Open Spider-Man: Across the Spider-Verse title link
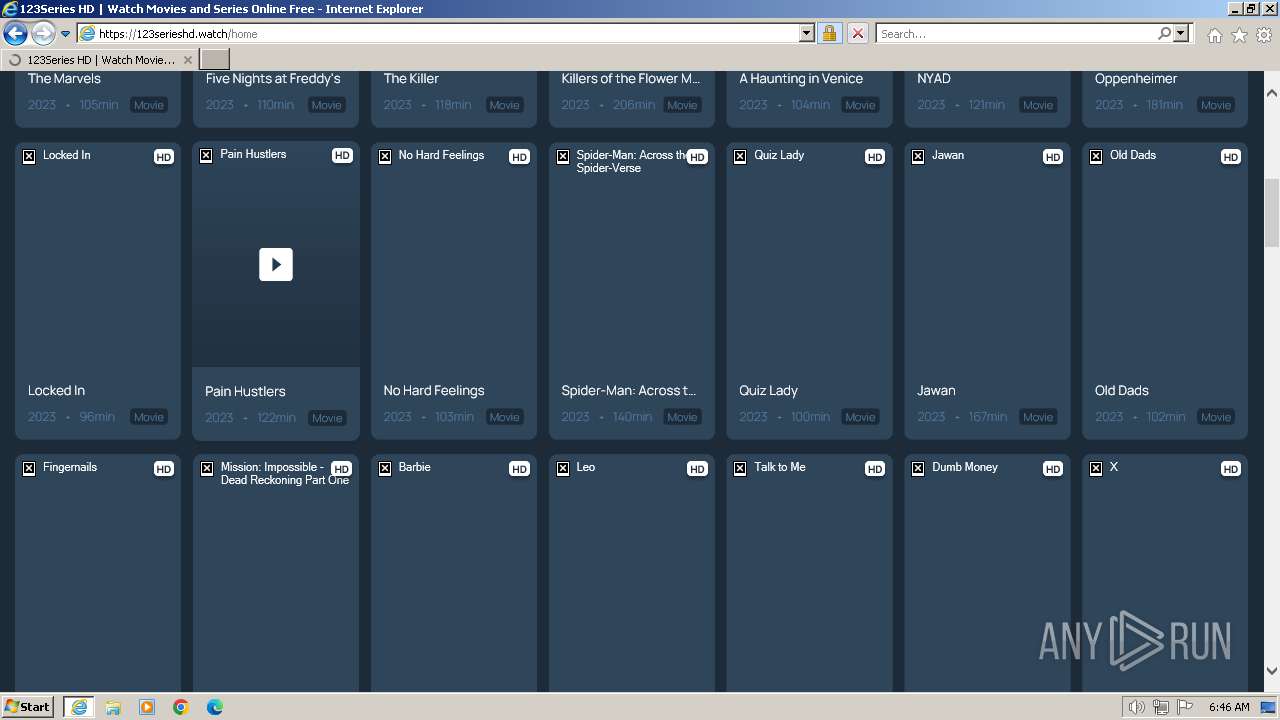 pos(629,390)
